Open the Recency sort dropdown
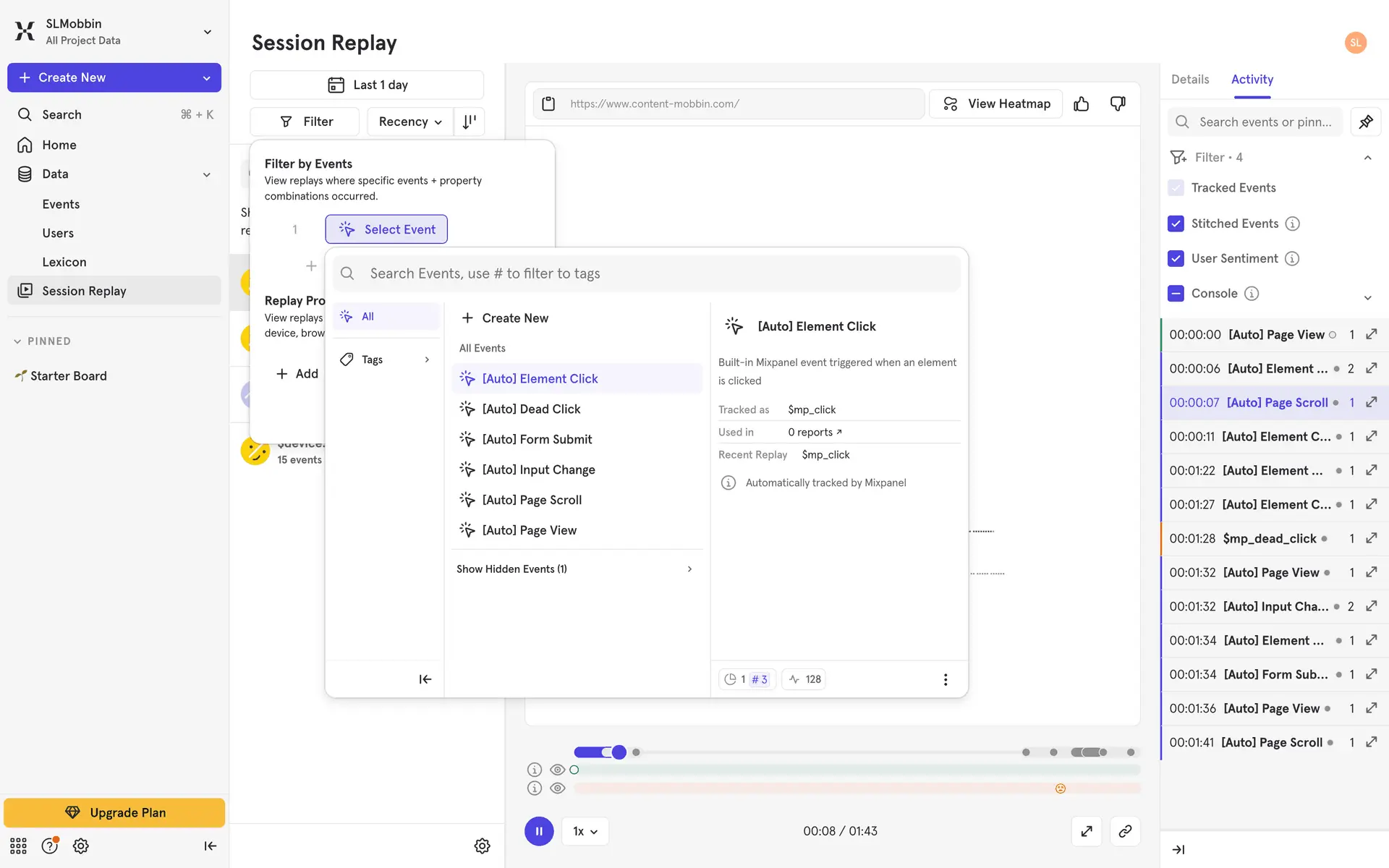 [409, 122]
